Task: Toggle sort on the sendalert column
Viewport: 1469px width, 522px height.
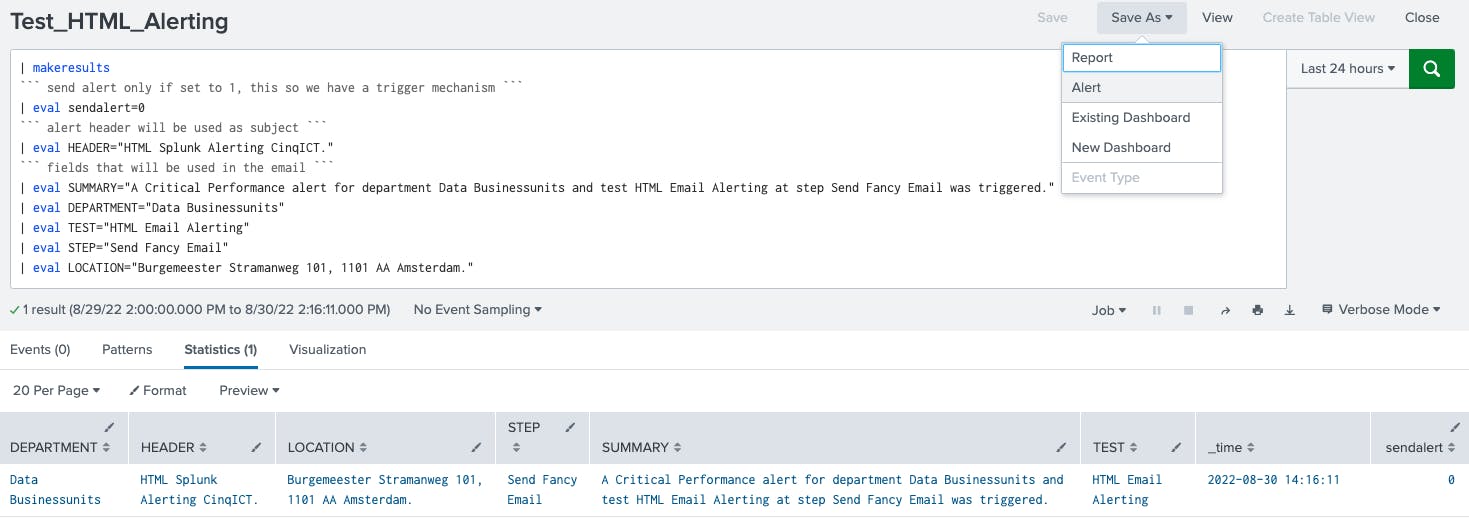Action: tap(1420, 447)
